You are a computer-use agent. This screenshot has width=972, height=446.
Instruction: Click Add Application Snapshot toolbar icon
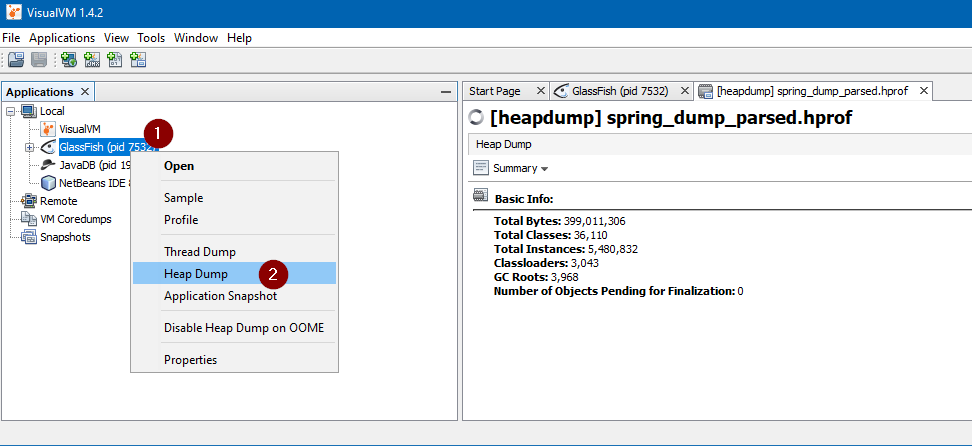[x=138, y=60]
